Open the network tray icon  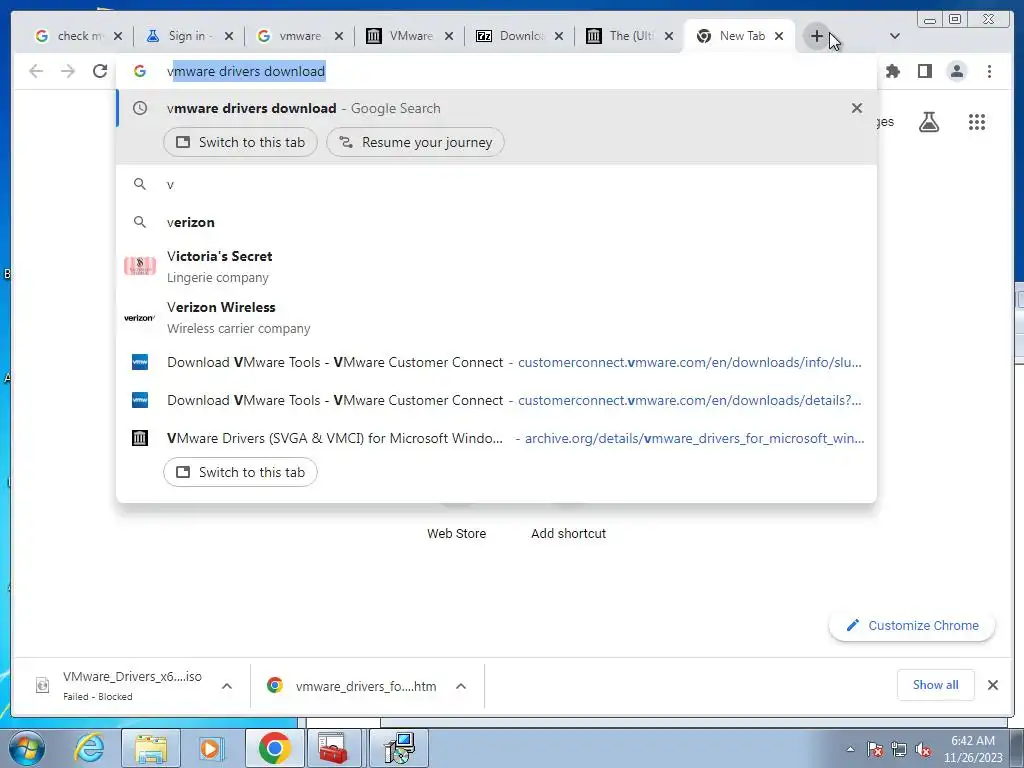pyautogui.click(x=899, y=749)
